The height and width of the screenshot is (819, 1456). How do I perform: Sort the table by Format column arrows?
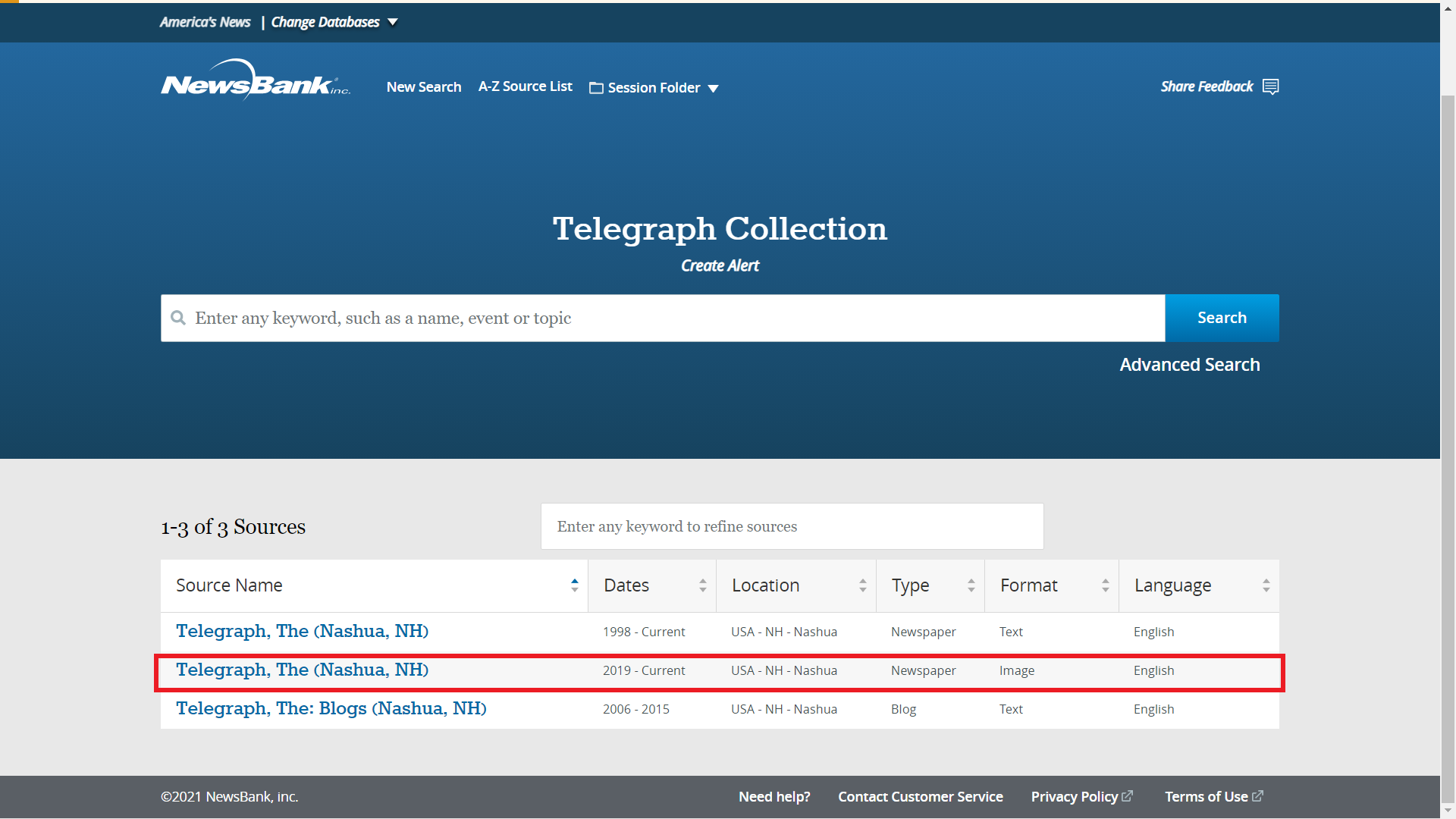point(1106,585)
